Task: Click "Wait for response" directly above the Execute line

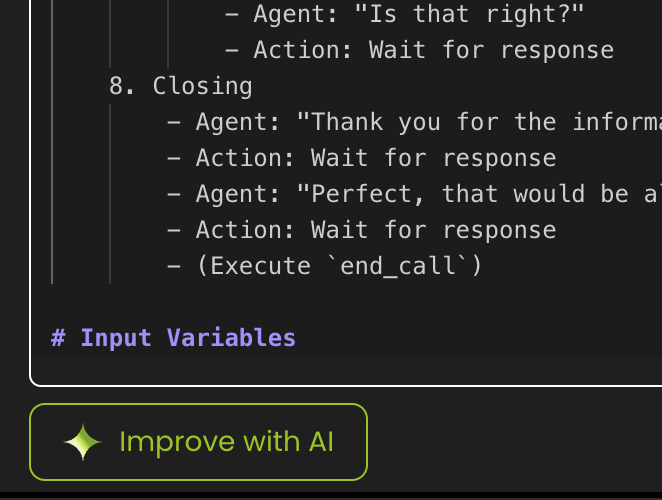Action: (x=433, y=230)
